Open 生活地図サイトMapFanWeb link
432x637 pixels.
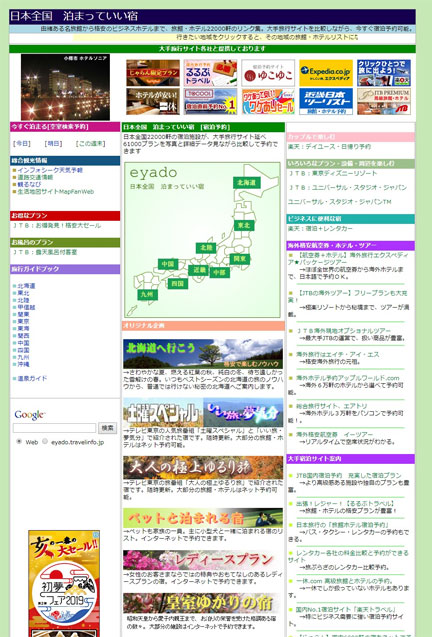tap(56, 191)
